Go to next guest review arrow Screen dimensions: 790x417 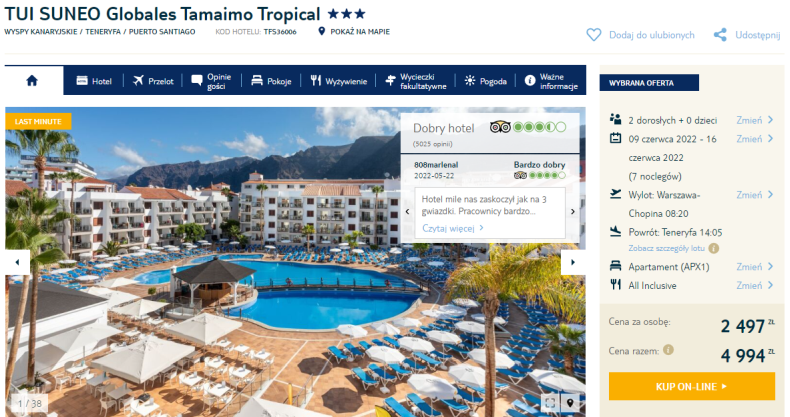(573, 212)
